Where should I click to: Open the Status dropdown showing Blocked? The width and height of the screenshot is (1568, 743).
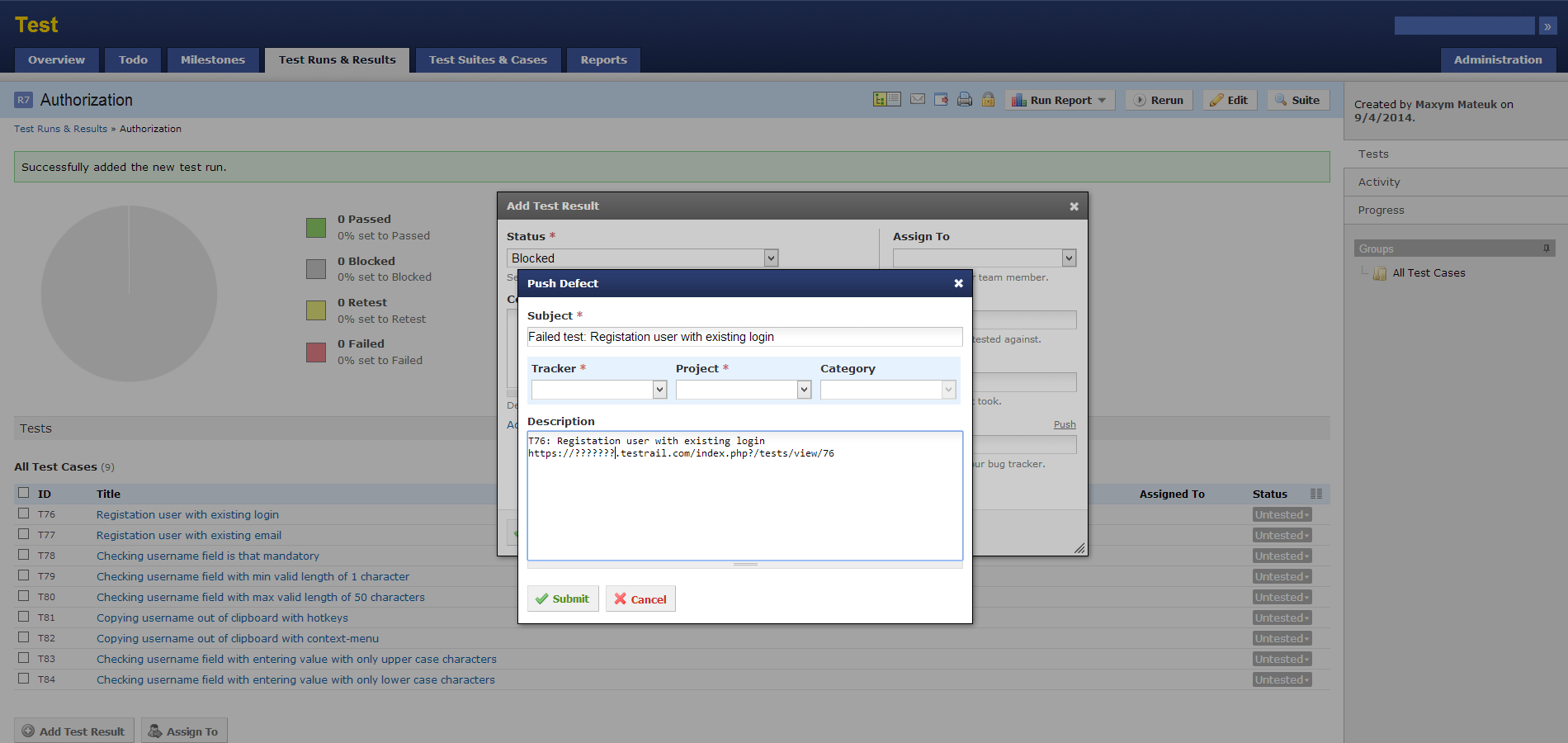[643, 258]
